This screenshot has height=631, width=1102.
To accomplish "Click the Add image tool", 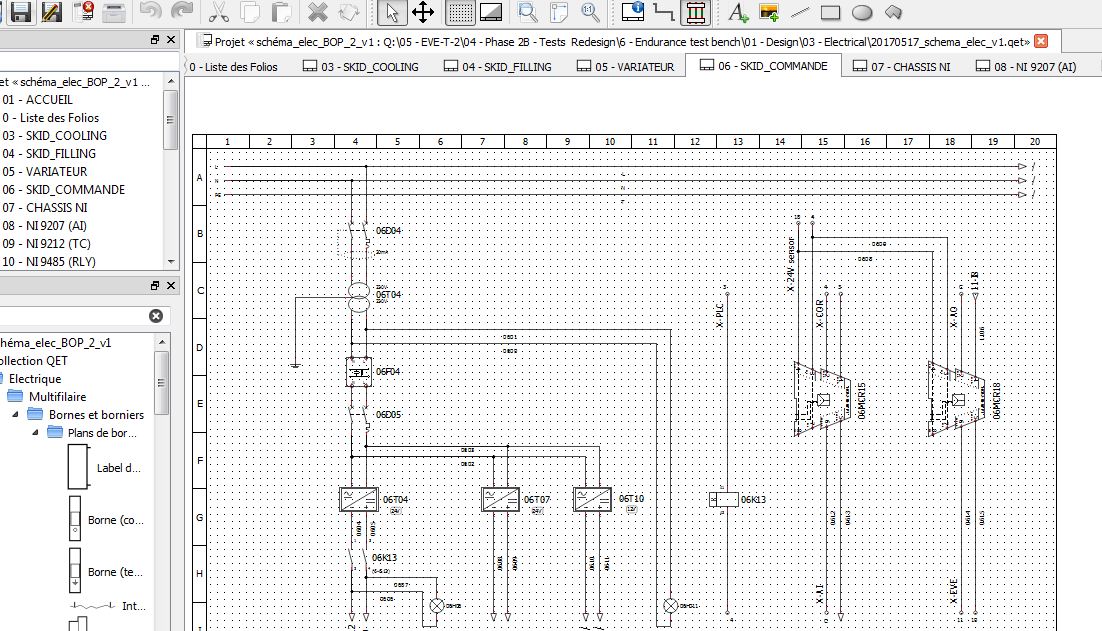I will (769, 12).
